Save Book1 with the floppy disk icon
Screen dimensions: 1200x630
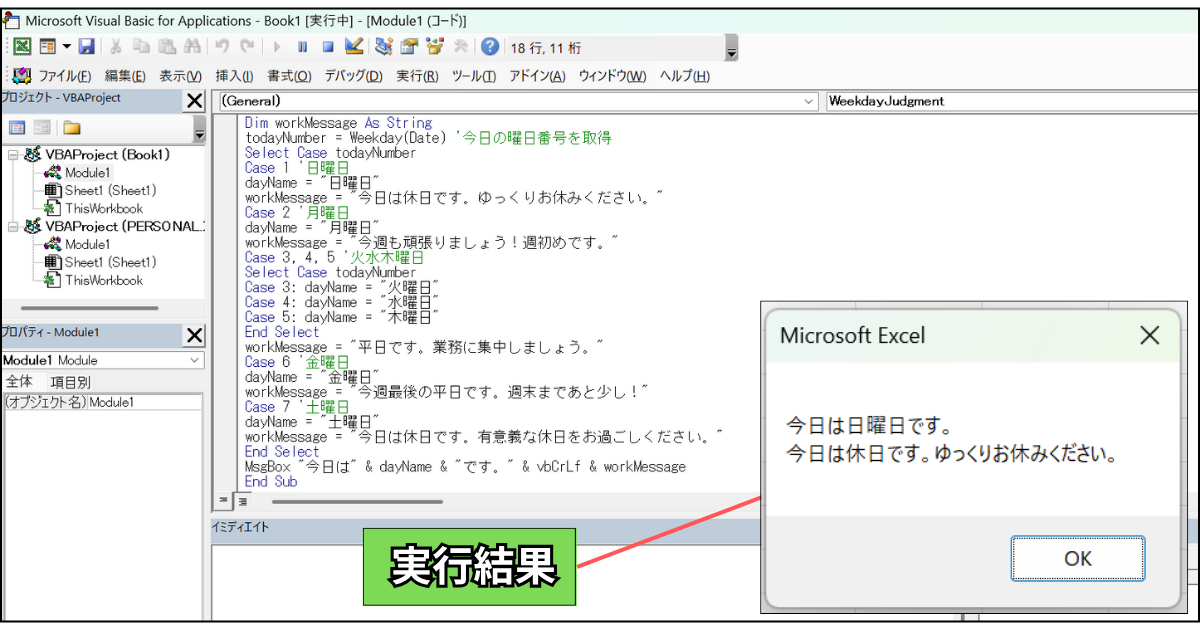tap(86, 46)
